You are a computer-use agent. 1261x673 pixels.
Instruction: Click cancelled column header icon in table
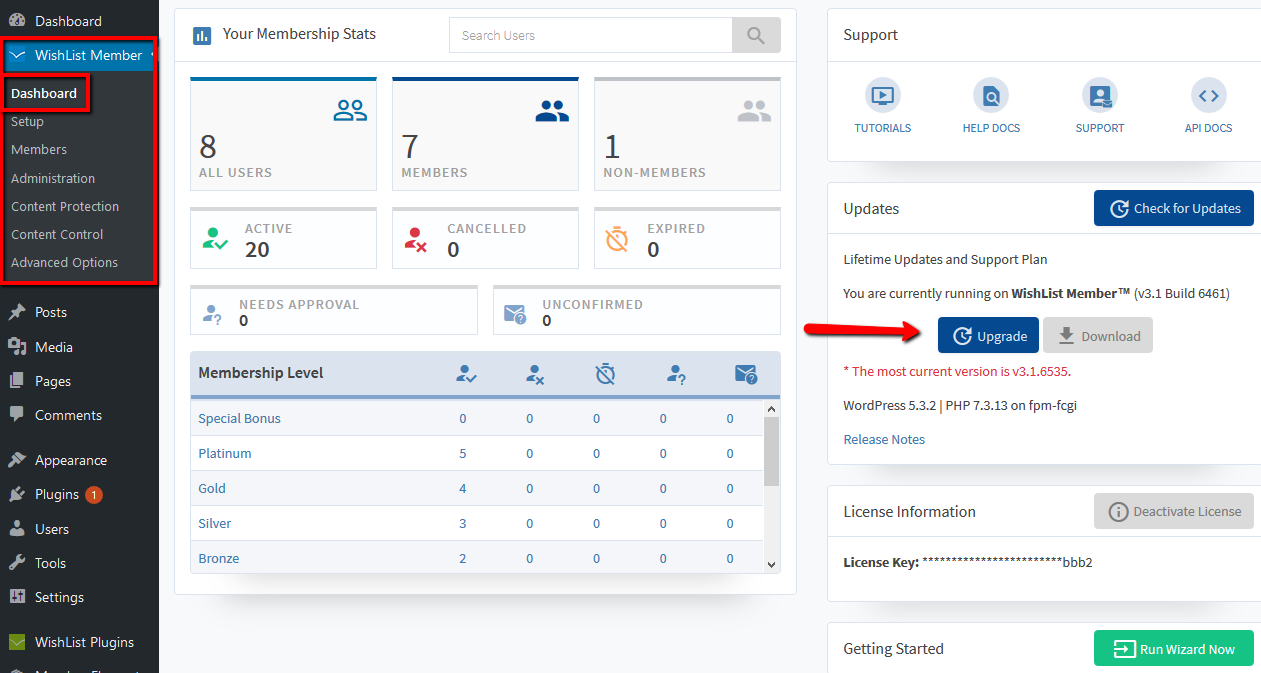point(535,374)
